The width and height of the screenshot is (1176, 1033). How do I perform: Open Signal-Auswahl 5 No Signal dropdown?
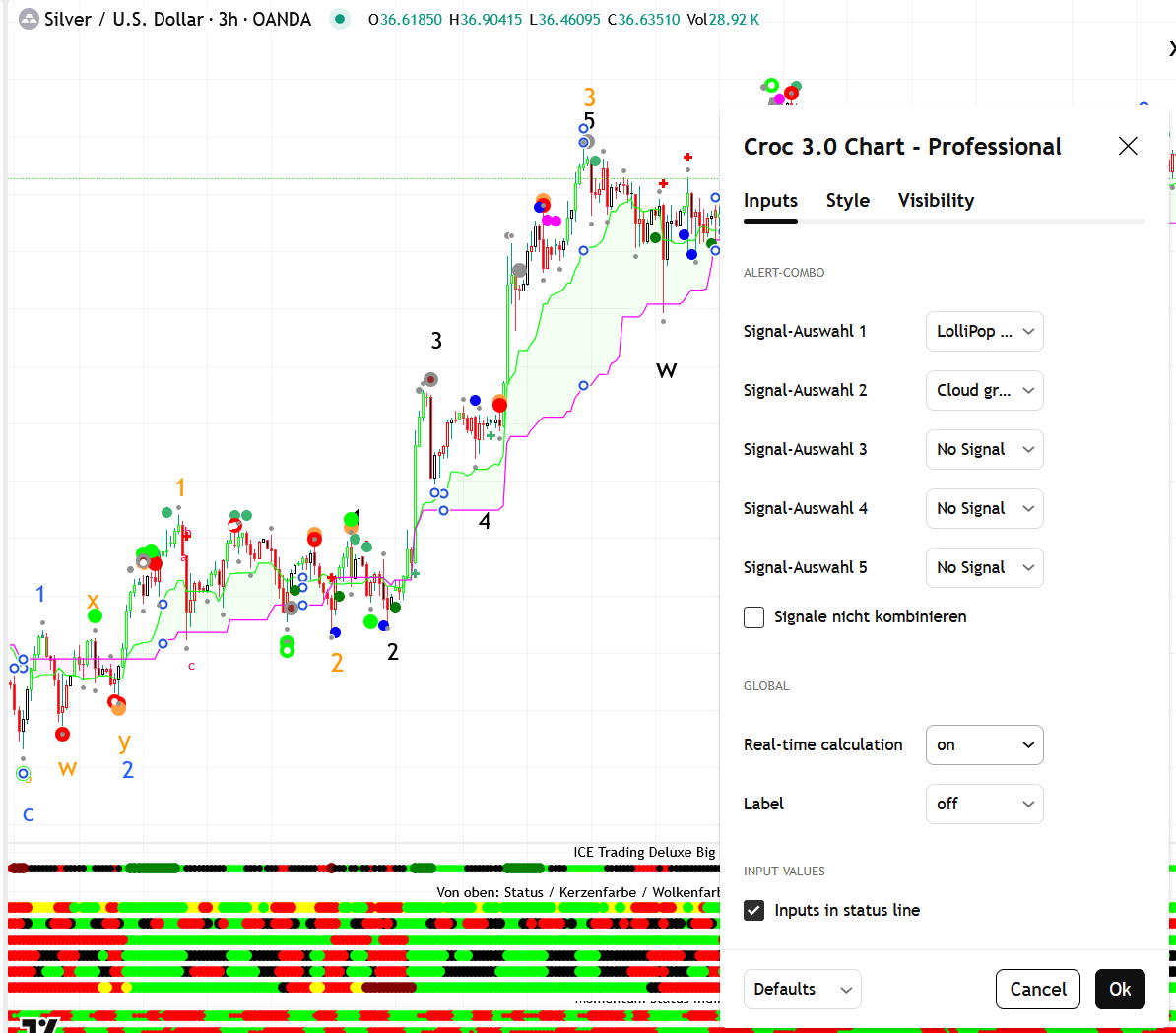(984, 568)
